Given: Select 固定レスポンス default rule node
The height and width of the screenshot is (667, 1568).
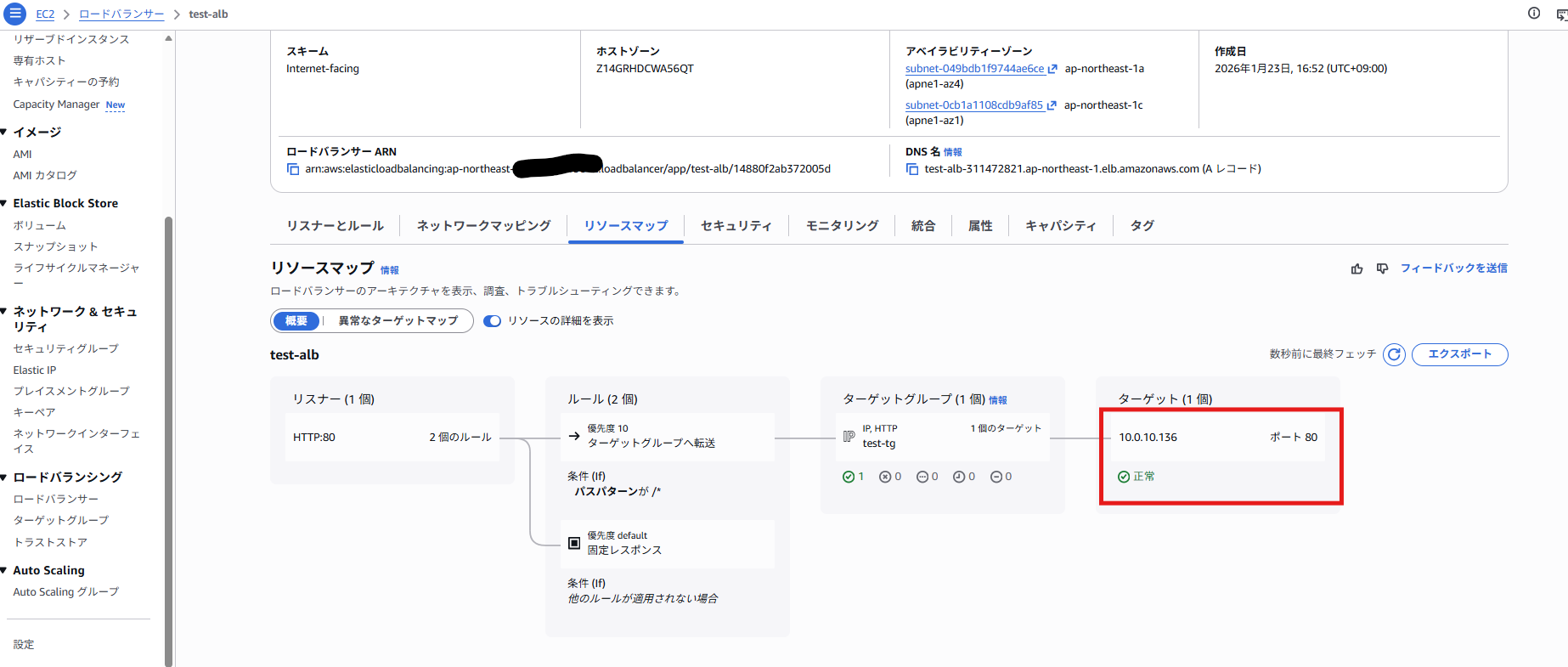Looking at the screenshot, I should click(x=667, y=544).
